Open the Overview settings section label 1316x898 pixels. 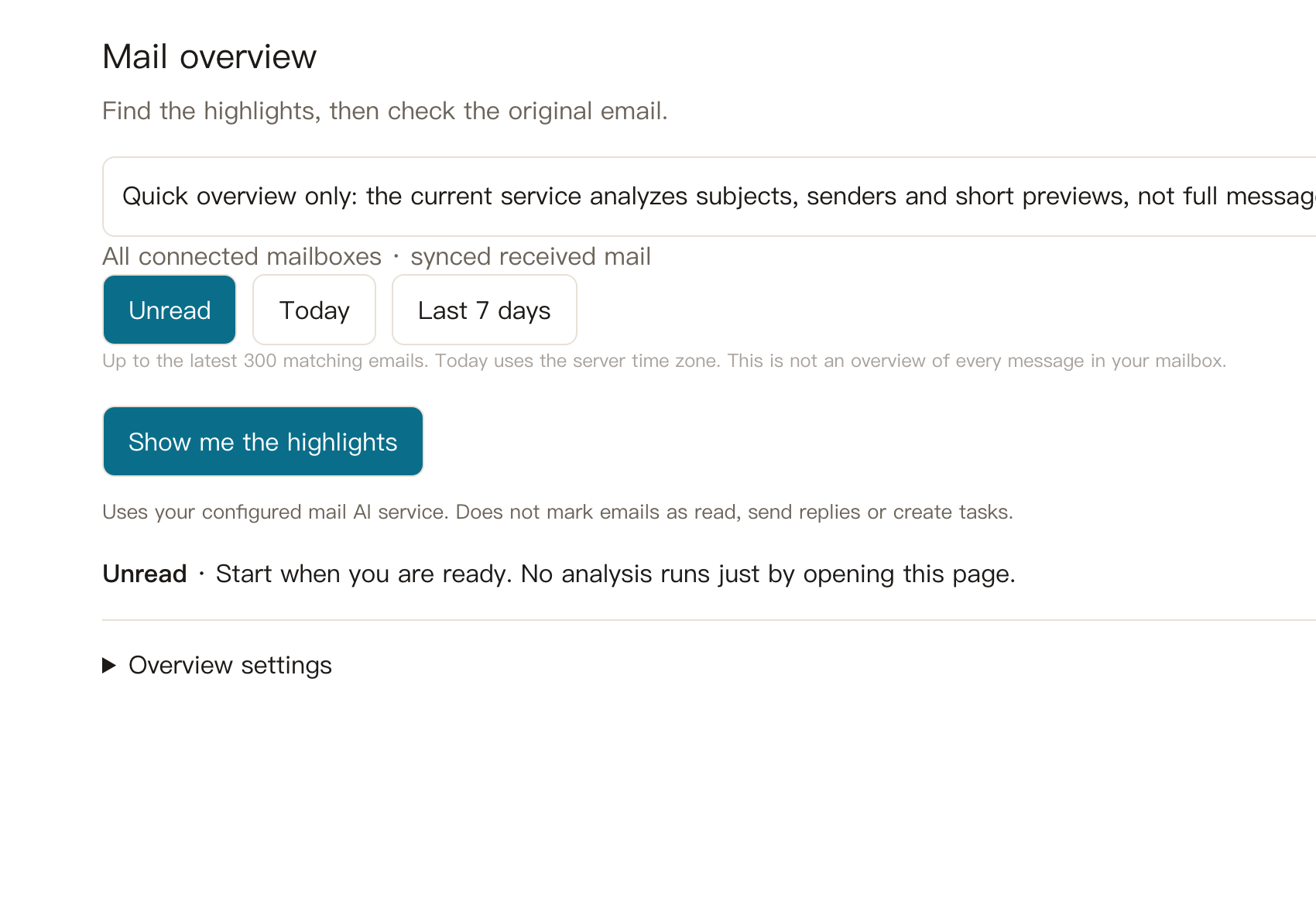pos(230,665)
